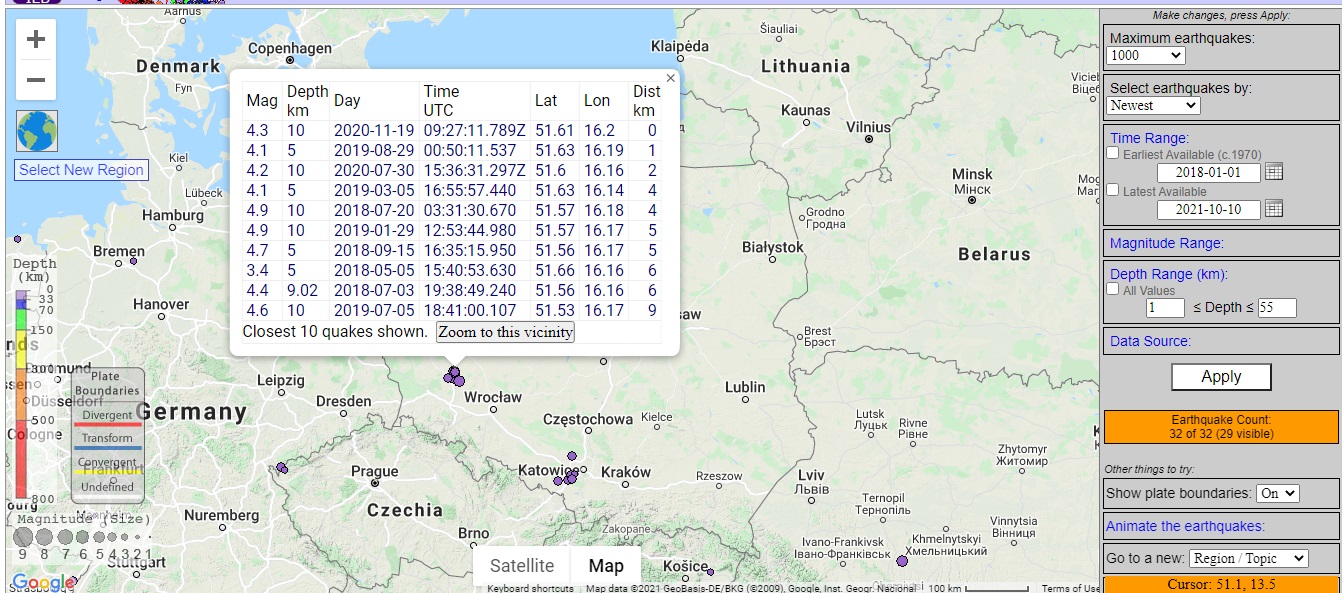This screenshot has width=1342, height=593.
Task: Click the Earthquake Count orange box
Action: coord(1221,427)
